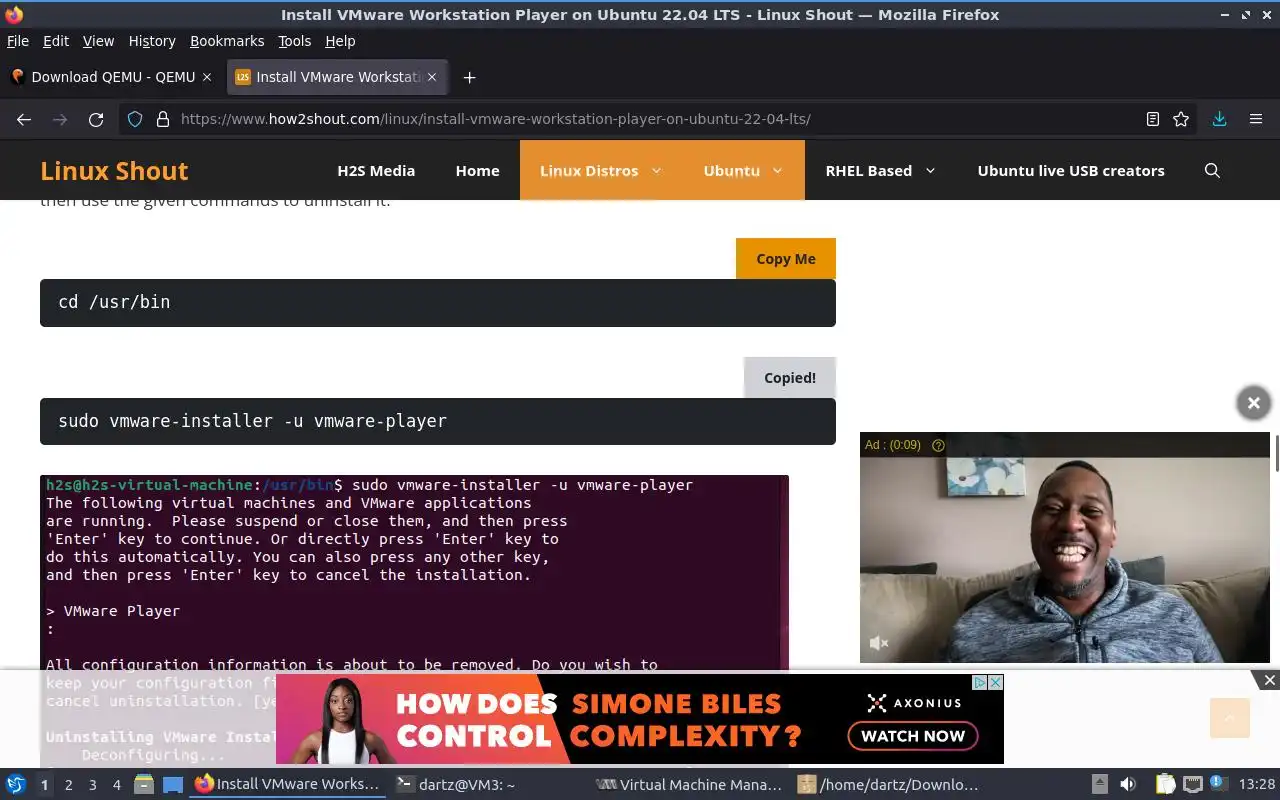Open the tracking protection shield icon
This screenshot has height=800, width=1280.
click(135, 119)
